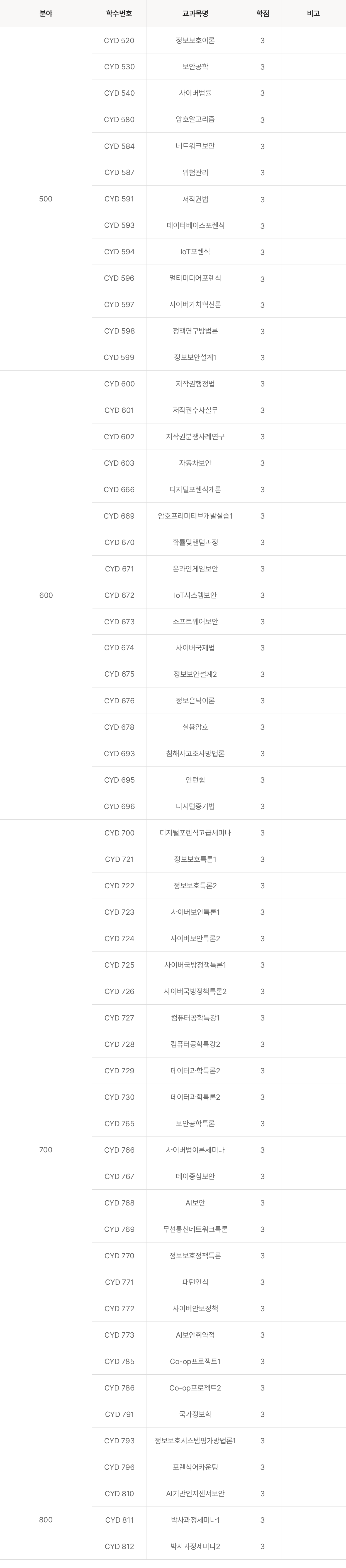Image resolution: width=346 pixels, height=1568 pixels.
Task: Select the 자동차보안 course name
Action: [195, 463]
